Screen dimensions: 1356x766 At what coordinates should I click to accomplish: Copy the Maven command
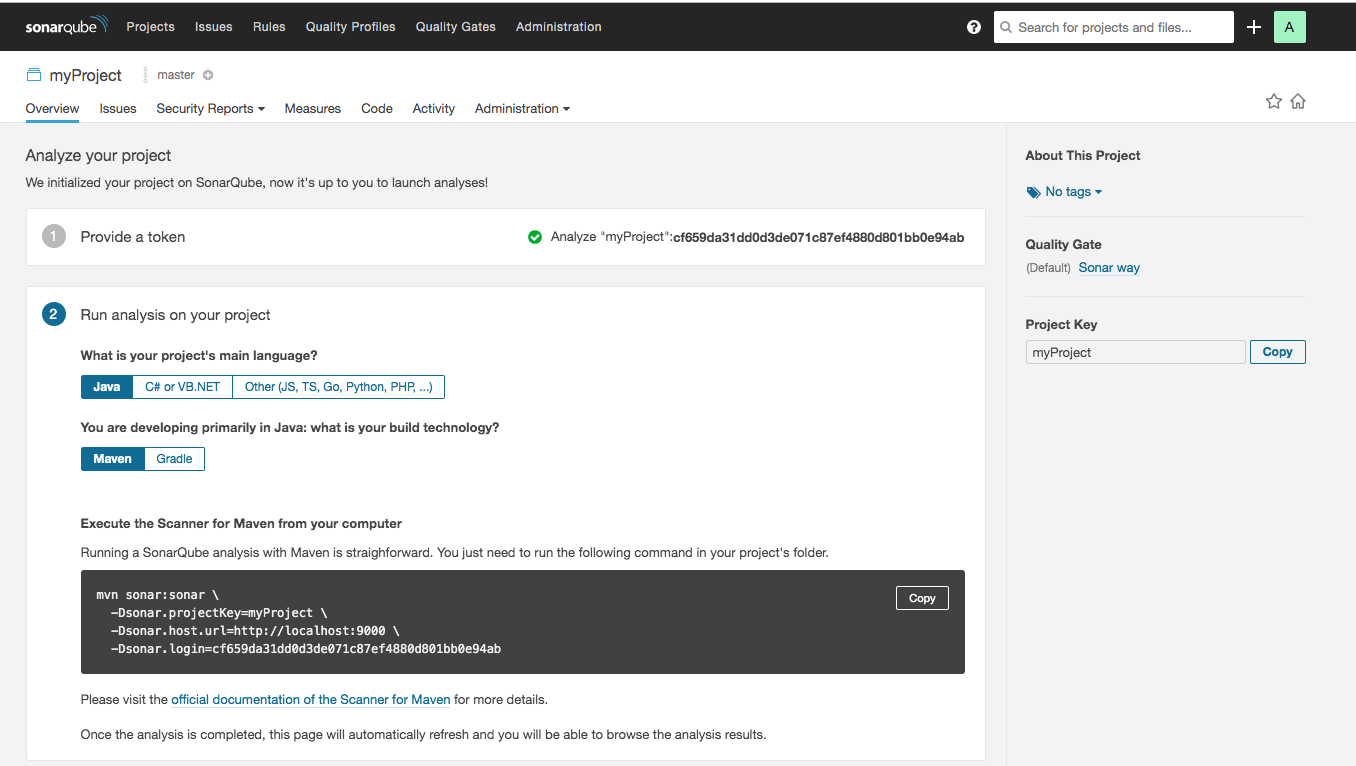pyautogui.click(x=921, y=598)
